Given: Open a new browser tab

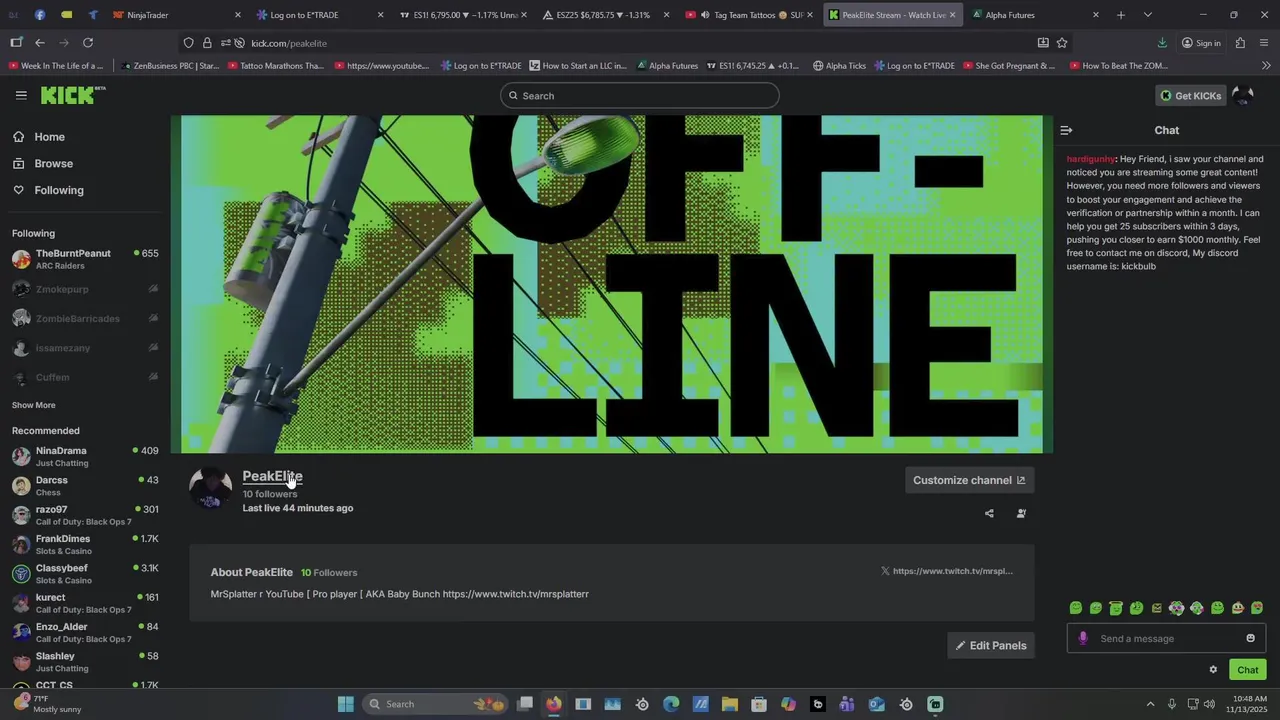Looking at the screenshot, I should pyautogui.click(x=1121, y=15).
